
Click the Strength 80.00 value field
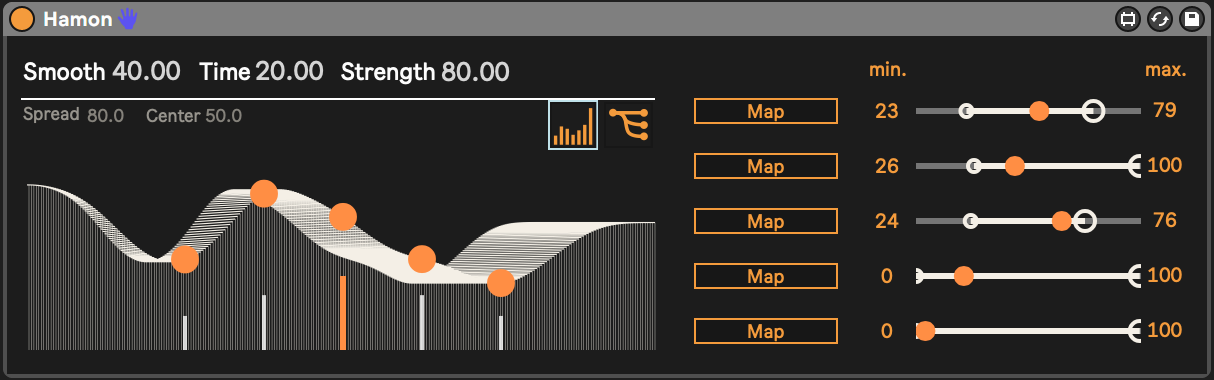pos(475,72)
